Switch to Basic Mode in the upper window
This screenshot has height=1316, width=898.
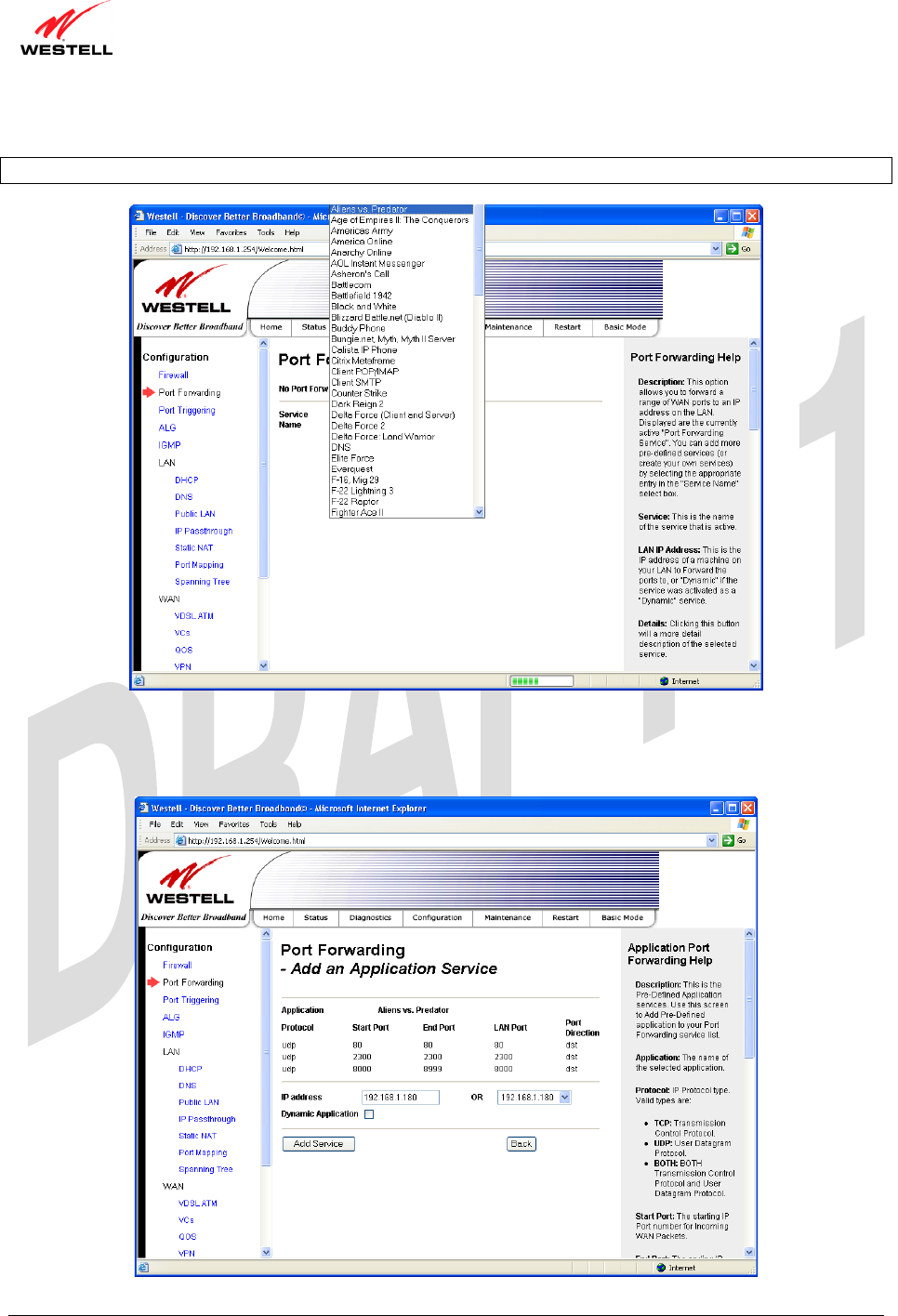tap(625, 327)
